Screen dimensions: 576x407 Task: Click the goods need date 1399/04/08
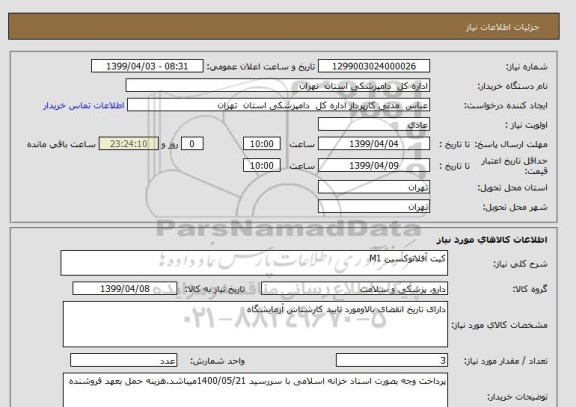pos(125,289)
